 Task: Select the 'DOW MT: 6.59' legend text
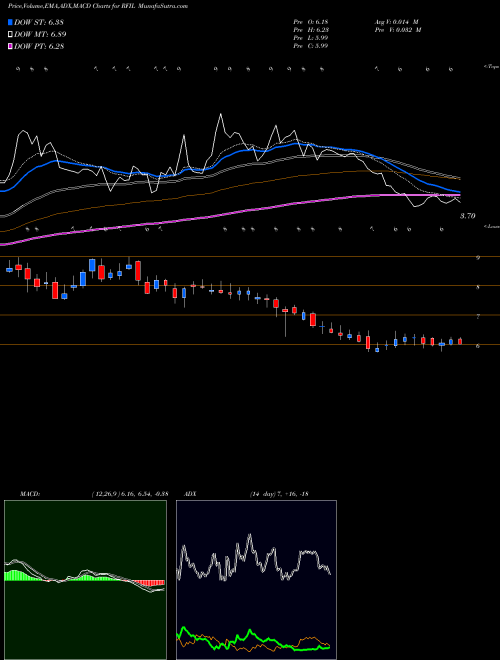pyautogui.click(x=40, y=35)
